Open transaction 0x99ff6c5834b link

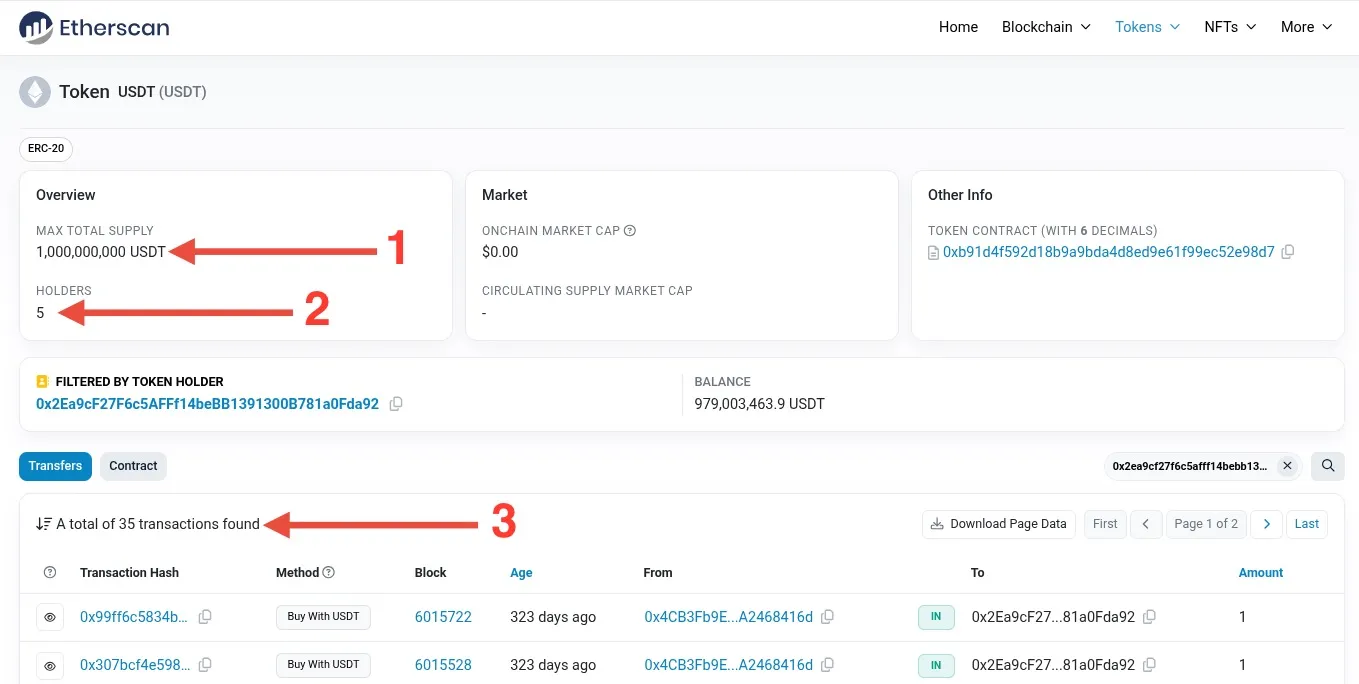point(134,617)
